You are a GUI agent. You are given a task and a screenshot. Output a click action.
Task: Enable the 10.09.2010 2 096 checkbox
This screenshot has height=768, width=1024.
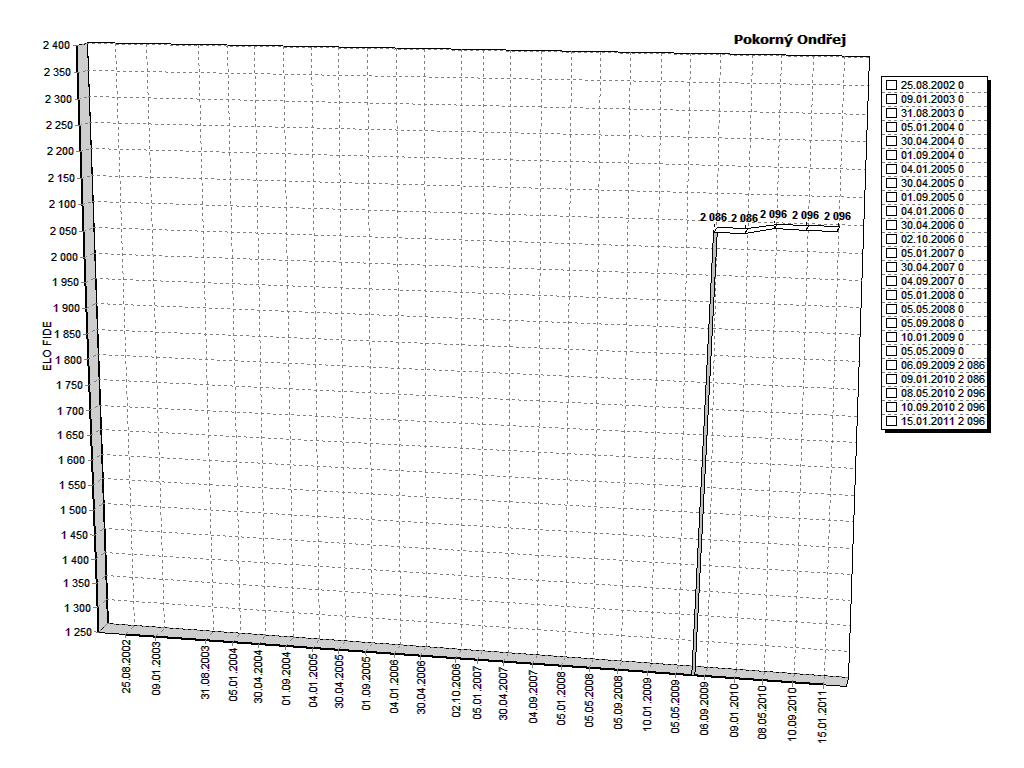pyautogui.click(x=891, y=408)
